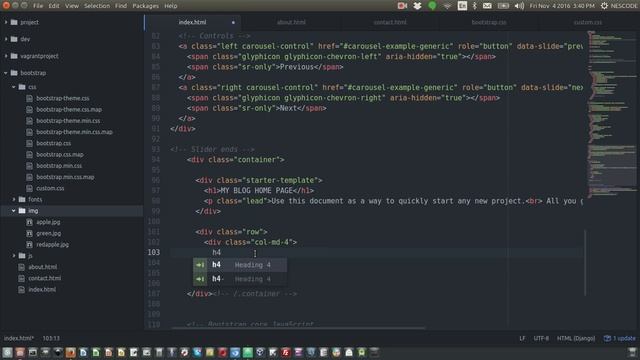This screenshot has width=640, height=360.
Task: Click the horizontal scrollbar below the editor
Action: point(298,328)
